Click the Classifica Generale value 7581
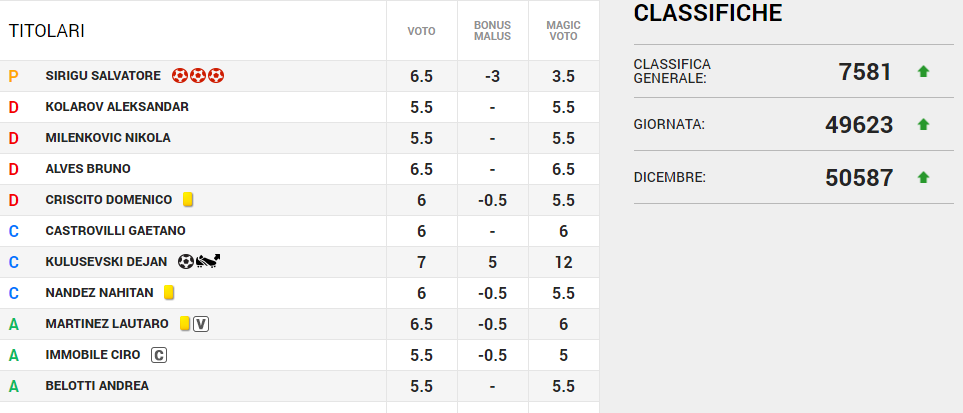 [x=865, y=71]
